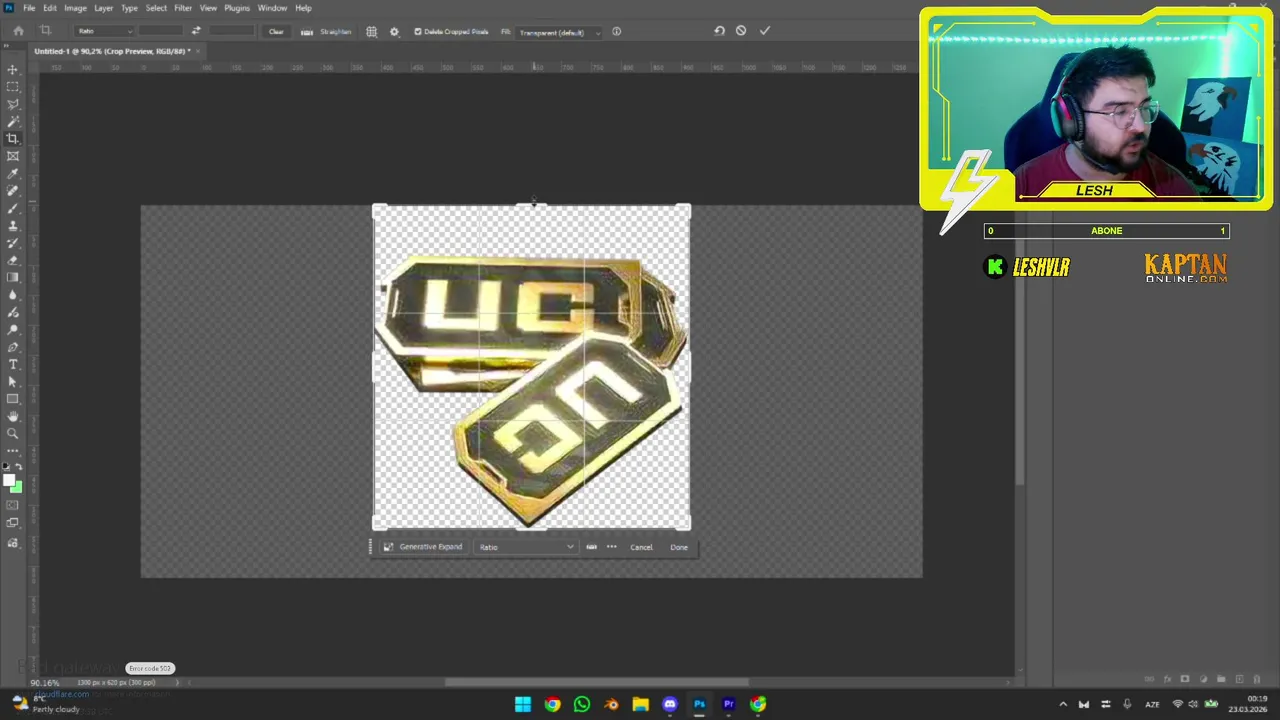Select the History Brush tool
Screen dimensions: 1280x720
(x=13, y=243)
